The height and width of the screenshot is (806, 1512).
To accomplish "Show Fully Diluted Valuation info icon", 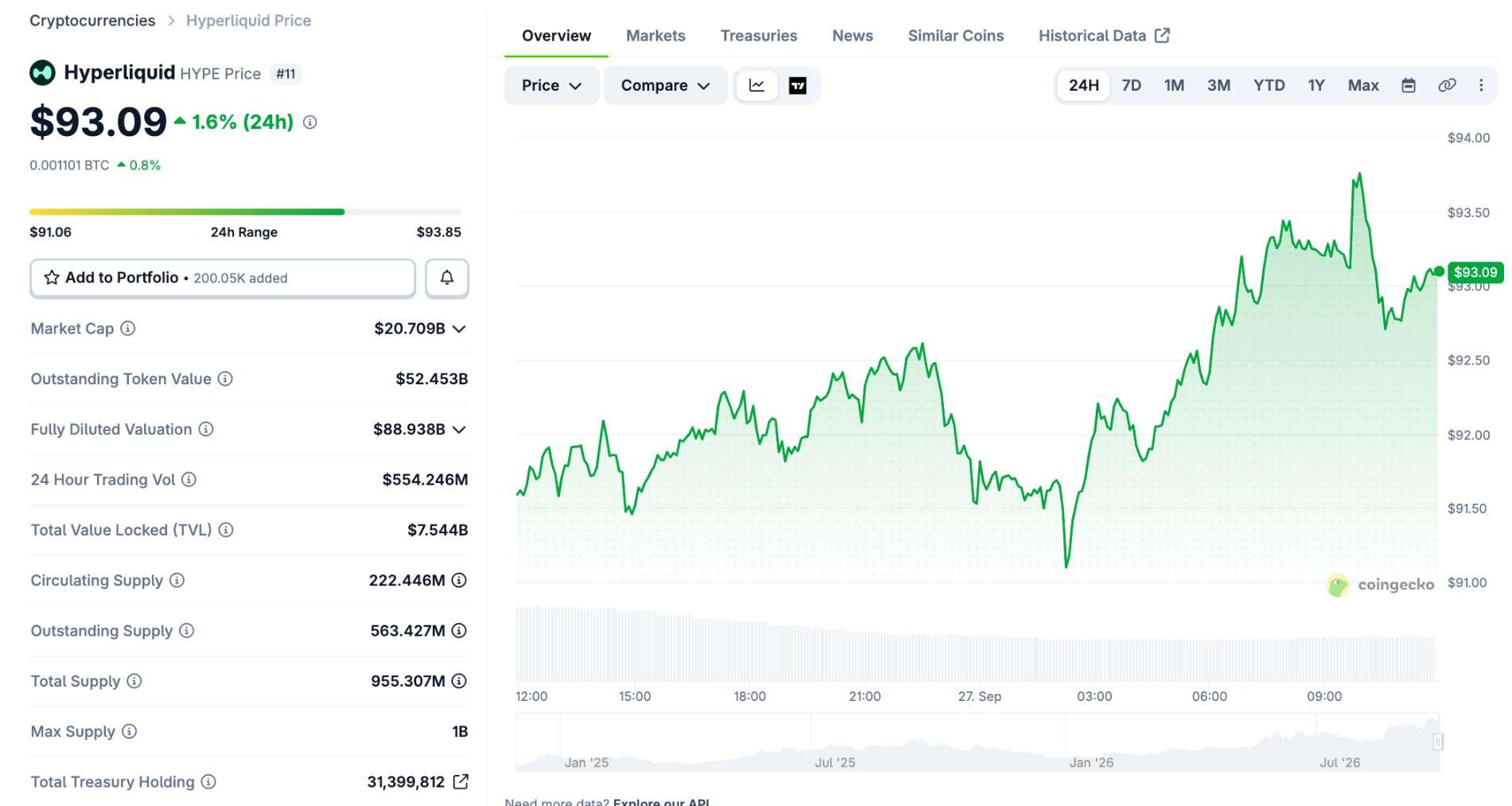I will [x=206, y=430].
